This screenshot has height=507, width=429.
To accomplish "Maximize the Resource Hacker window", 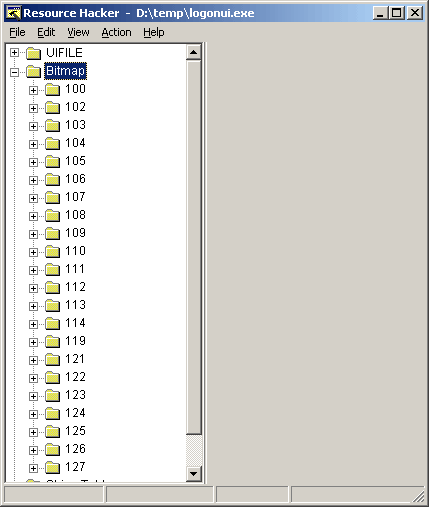I will coord(397,13).
